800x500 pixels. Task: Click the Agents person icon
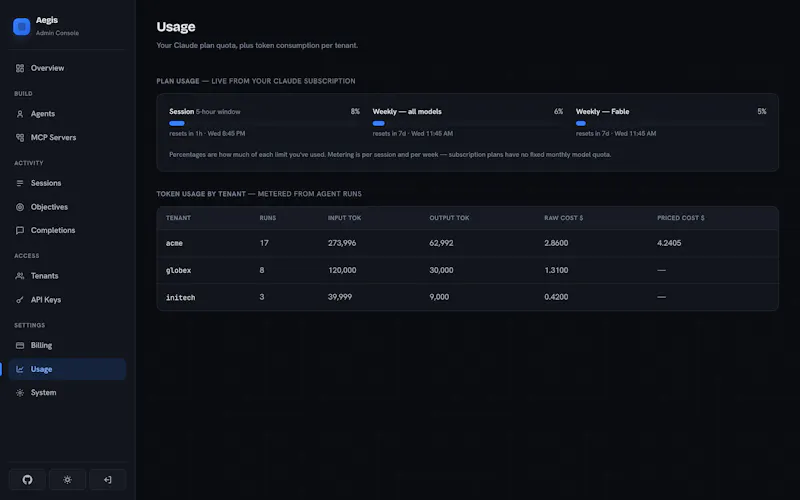point(20,114)
